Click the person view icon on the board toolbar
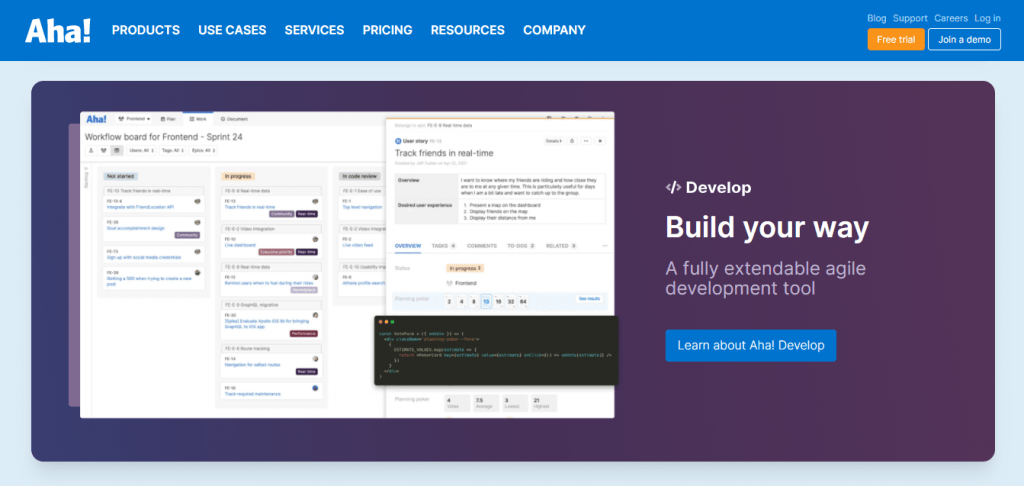The height and width of the screenshot is (486, 1024). tap(91, 150)
